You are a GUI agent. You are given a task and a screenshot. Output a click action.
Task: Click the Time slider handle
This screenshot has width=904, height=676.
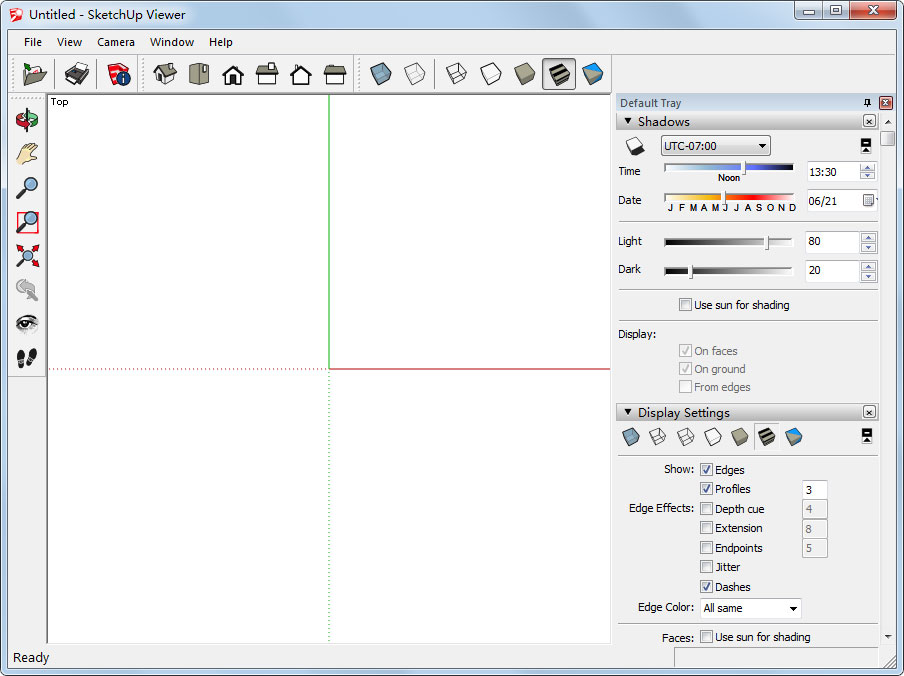coord(744,168)
